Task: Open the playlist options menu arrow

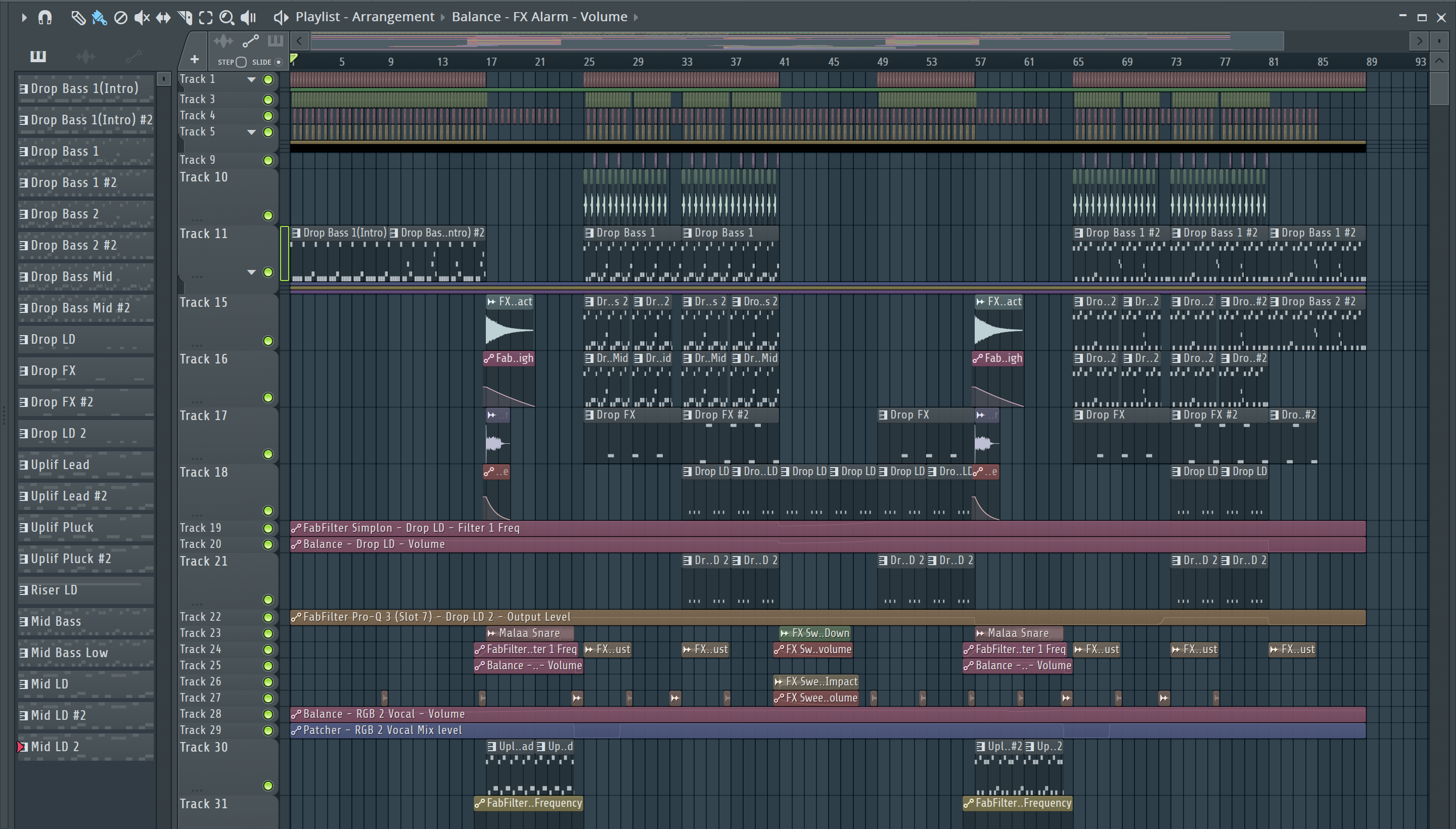Action: pyautogui.click(x=23, y=18)
